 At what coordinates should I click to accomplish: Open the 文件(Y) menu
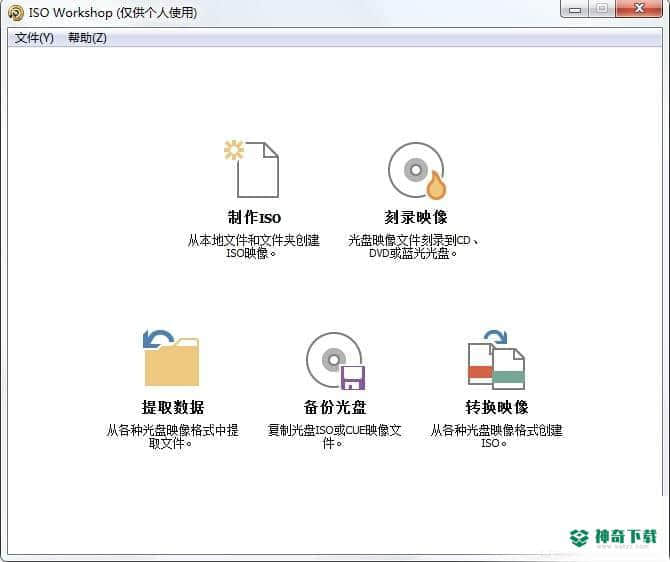pos(34,38)
